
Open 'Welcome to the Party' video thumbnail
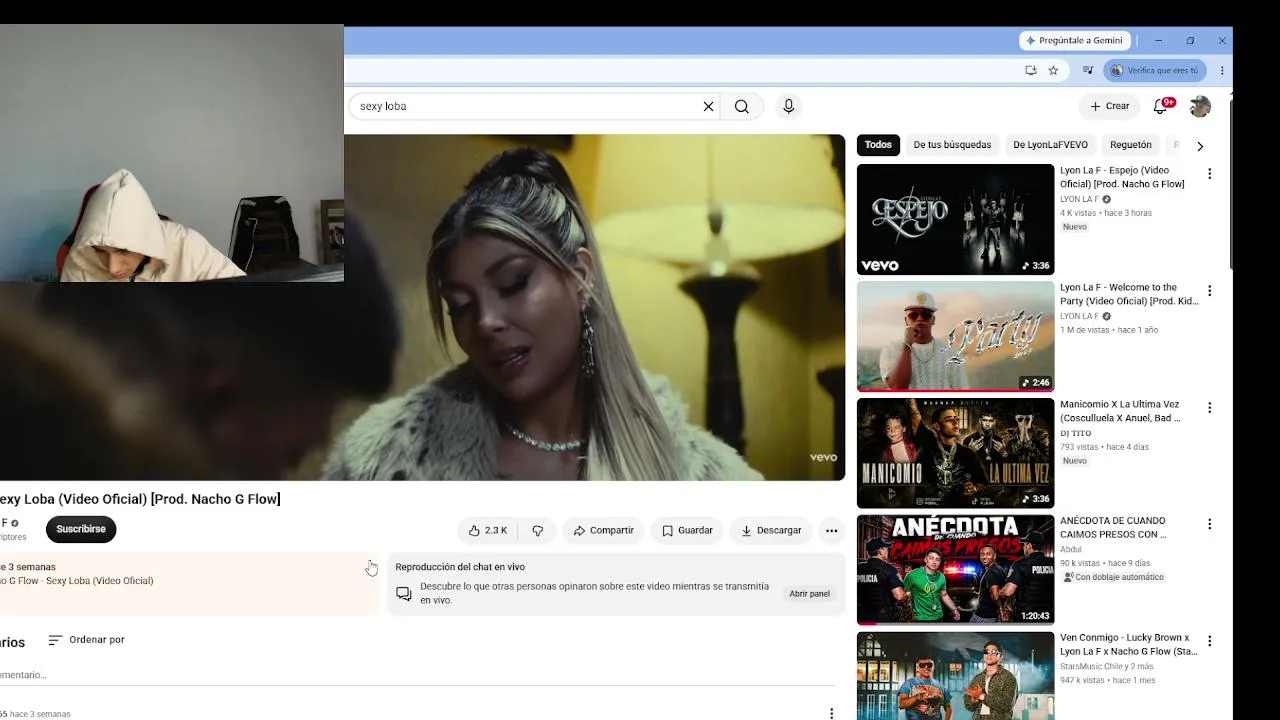(955, 337)
